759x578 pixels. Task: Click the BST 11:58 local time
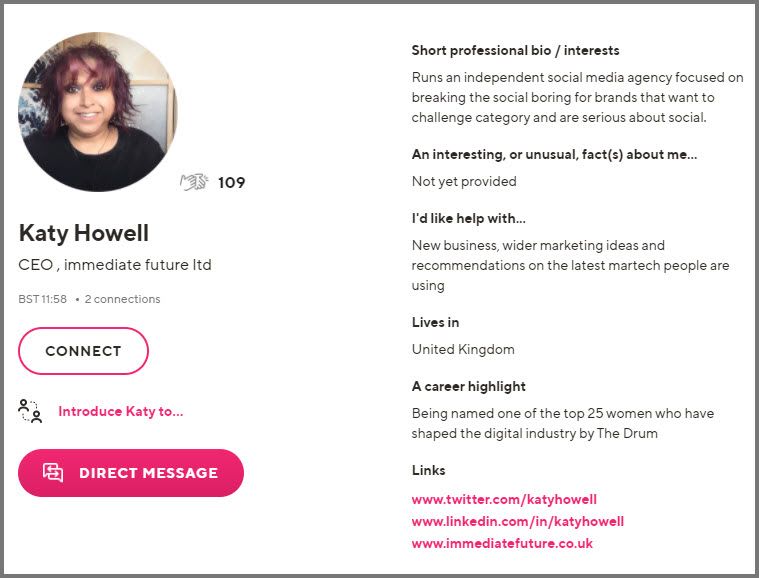(x=43, y=299)
